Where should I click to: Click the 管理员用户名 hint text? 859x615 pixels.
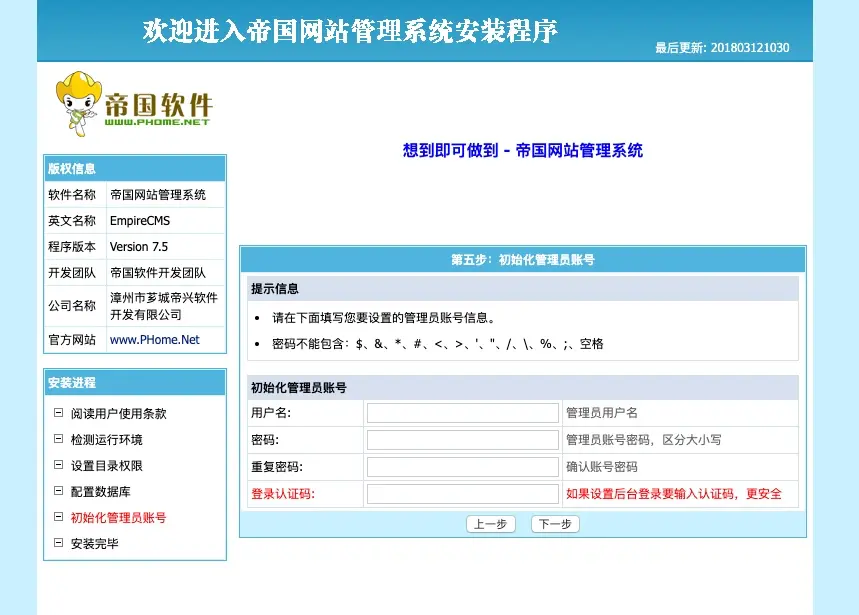tap(602, 413)
